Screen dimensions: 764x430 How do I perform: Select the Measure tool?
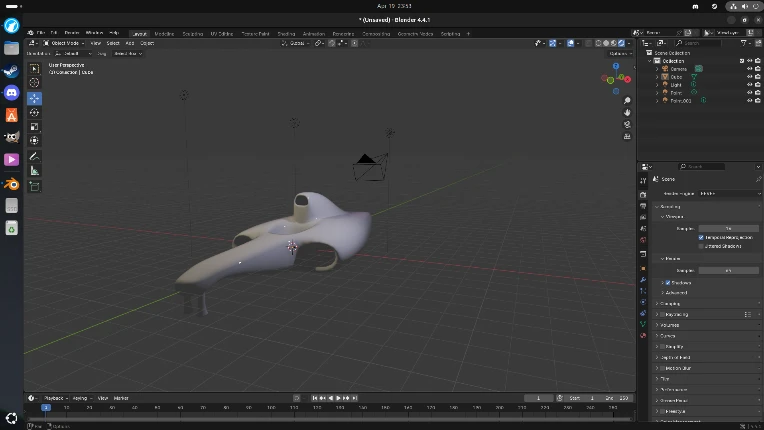click(34, 170)
